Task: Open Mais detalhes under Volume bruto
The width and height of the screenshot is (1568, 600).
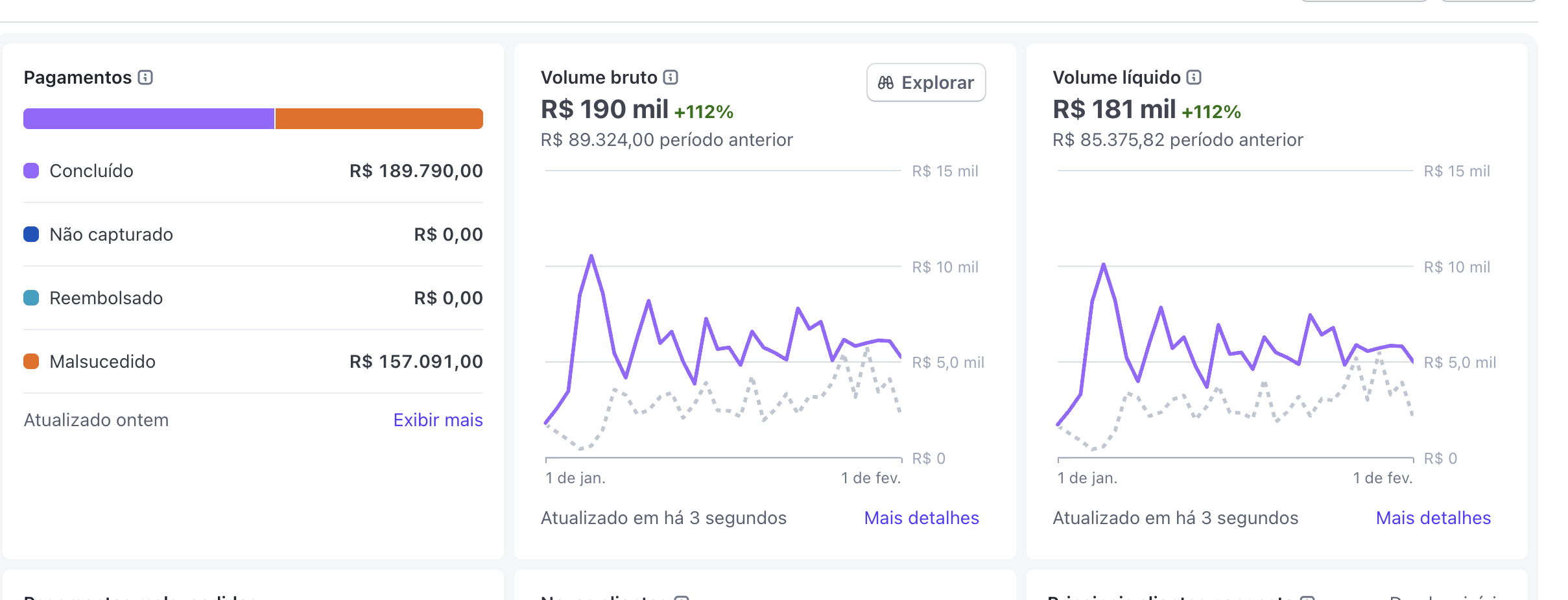Action: (921, 518)
